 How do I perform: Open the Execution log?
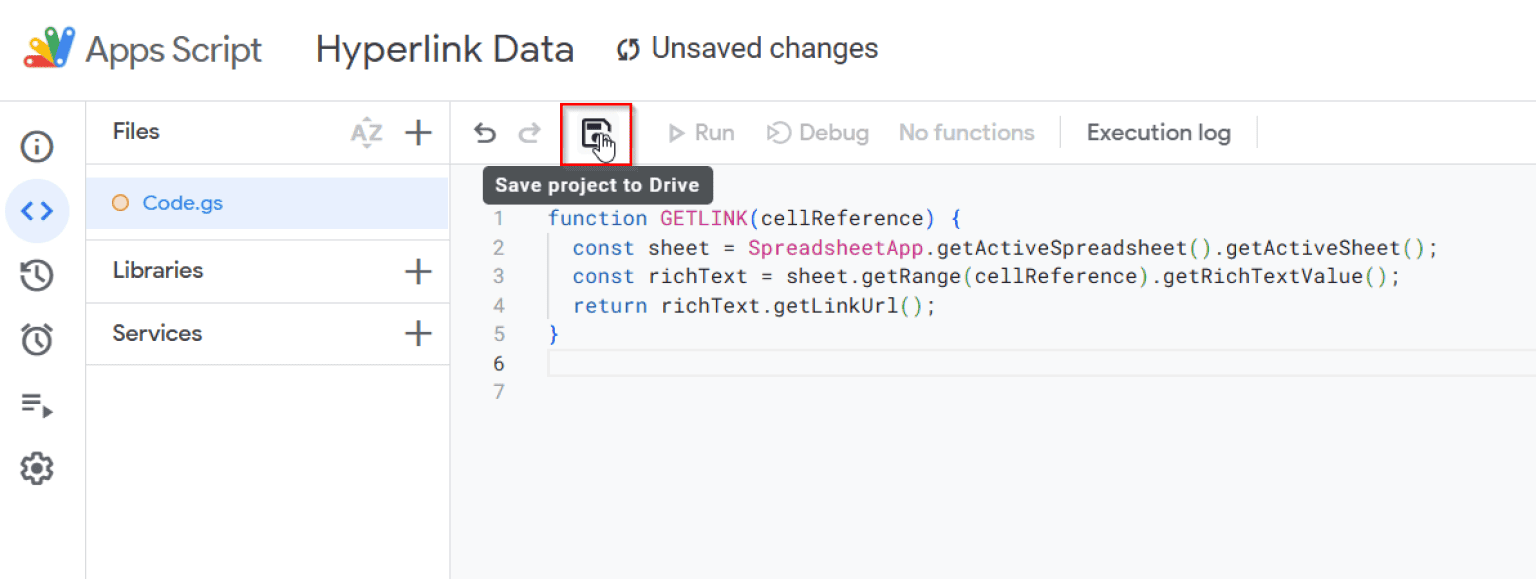pyautogui.click(x=1158, y=133)
